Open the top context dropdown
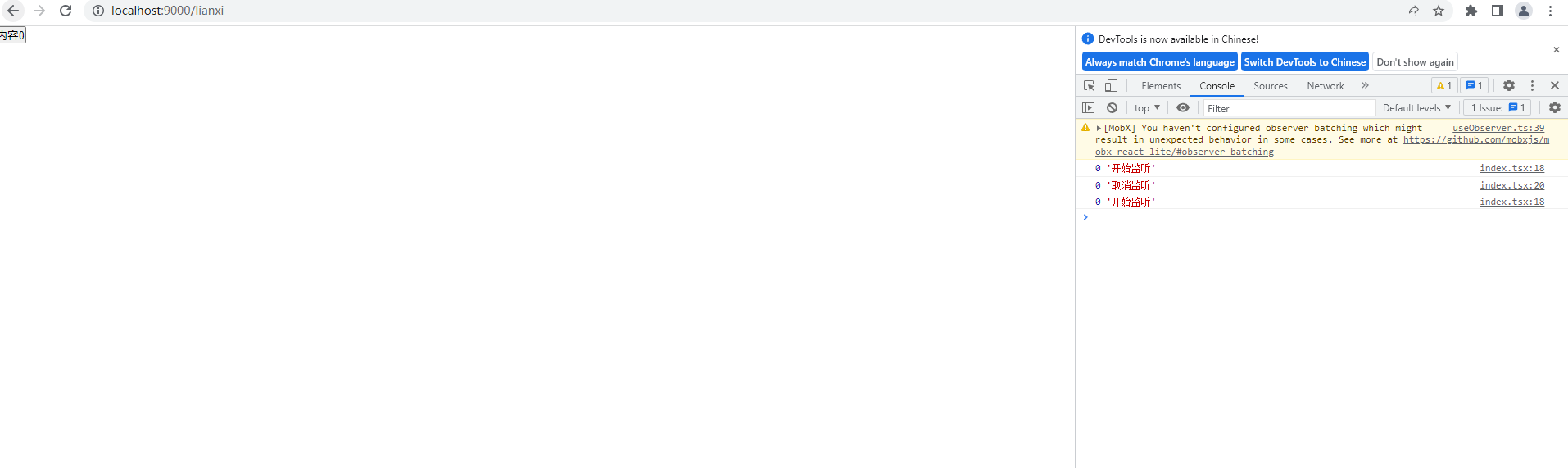 click(1147, 108)
